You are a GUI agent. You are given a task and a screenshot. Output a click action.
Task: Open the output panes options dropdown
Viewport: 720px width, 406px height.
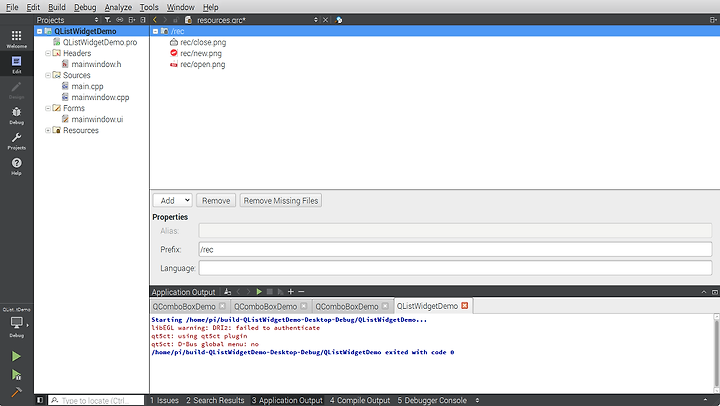coord(477,400)
